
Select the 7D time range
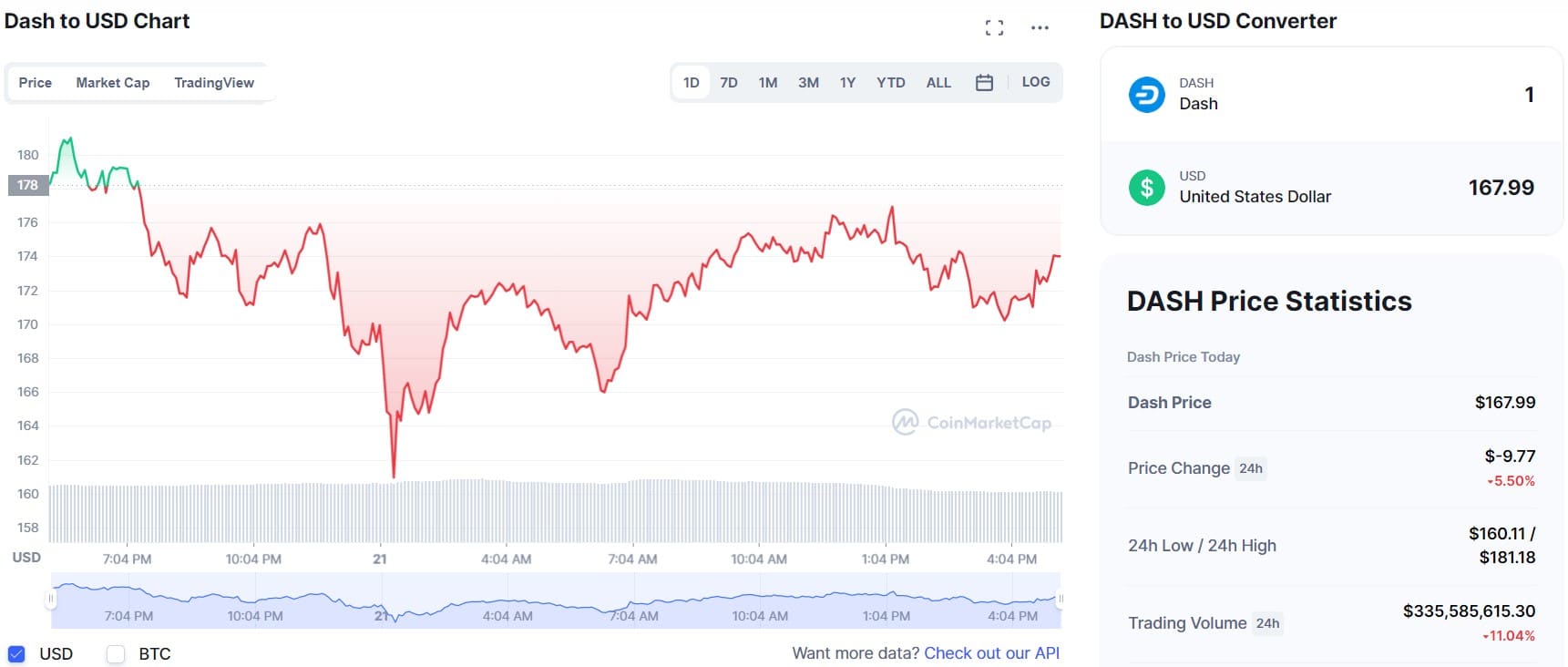(729, 83)
